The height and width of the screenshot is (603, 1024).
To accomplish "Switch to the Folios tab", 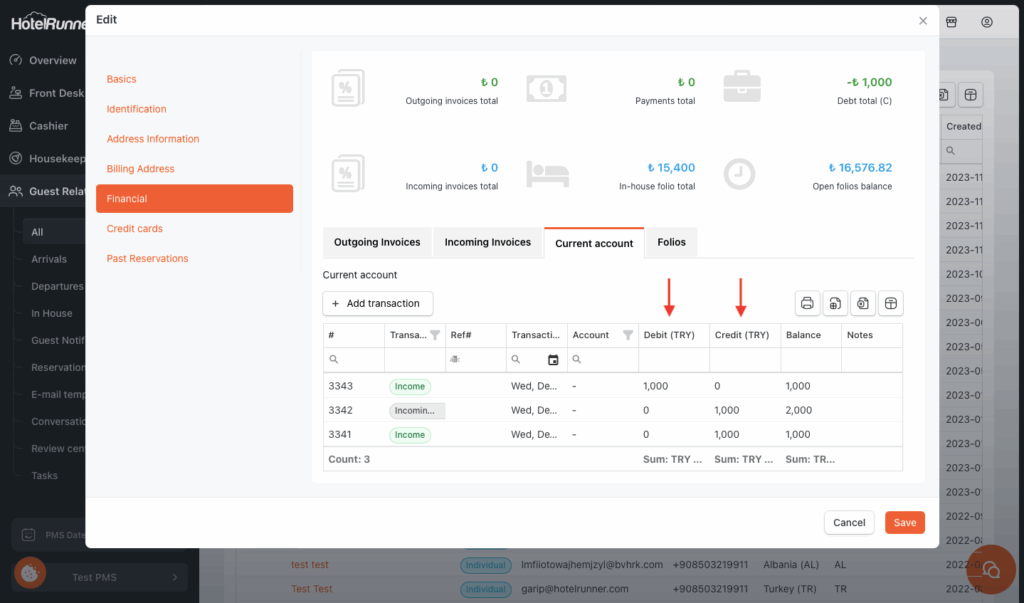I will tap(671, 242).
